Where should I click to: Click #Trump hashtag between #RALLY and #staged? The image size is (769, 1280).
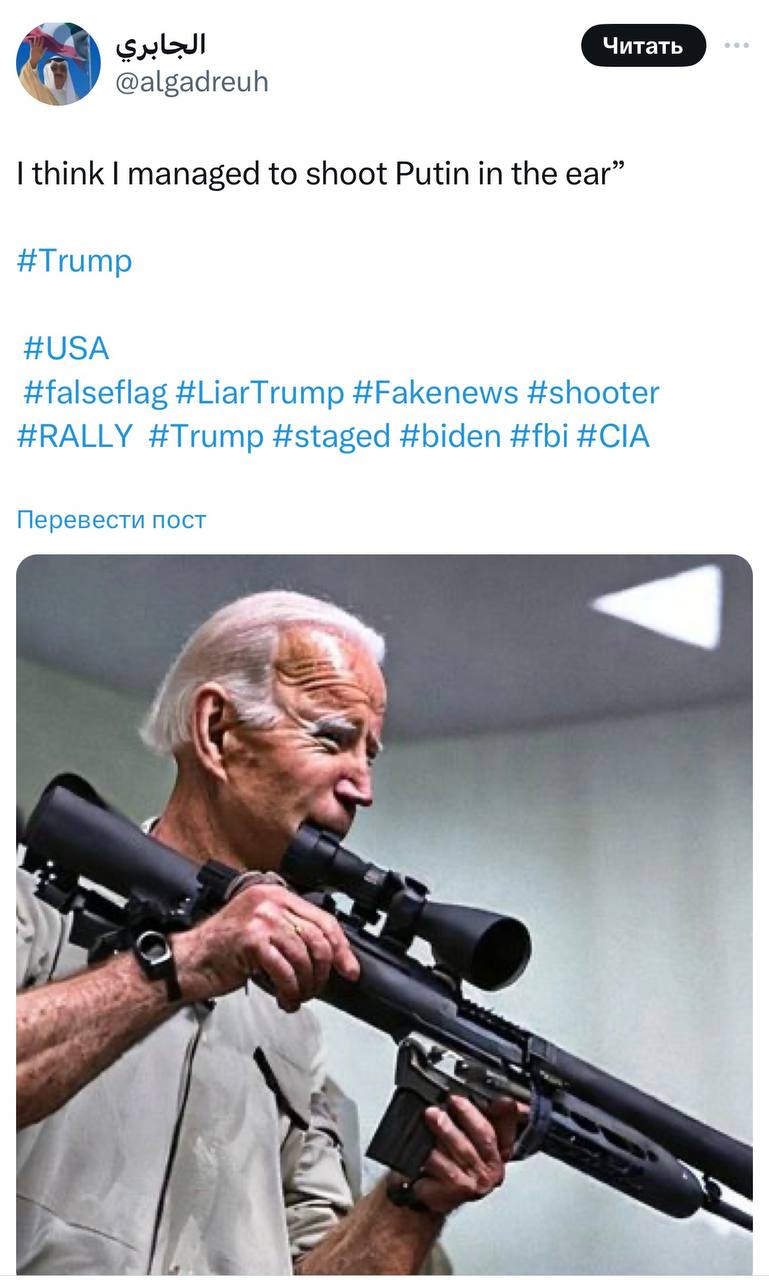[206, 437]
